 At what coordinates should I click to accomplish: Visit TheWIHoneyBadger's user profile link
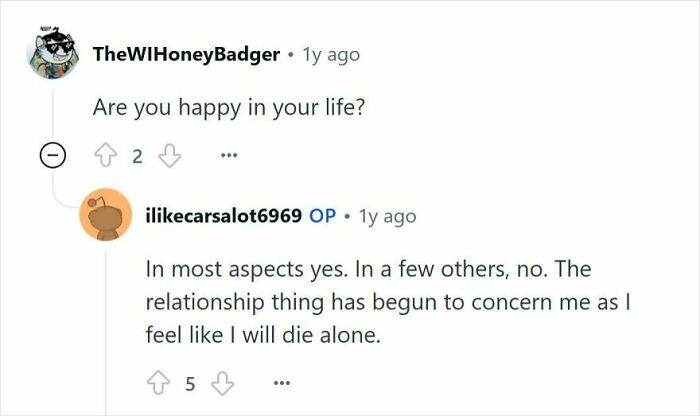pyautogui.click(x=187, y=54)
